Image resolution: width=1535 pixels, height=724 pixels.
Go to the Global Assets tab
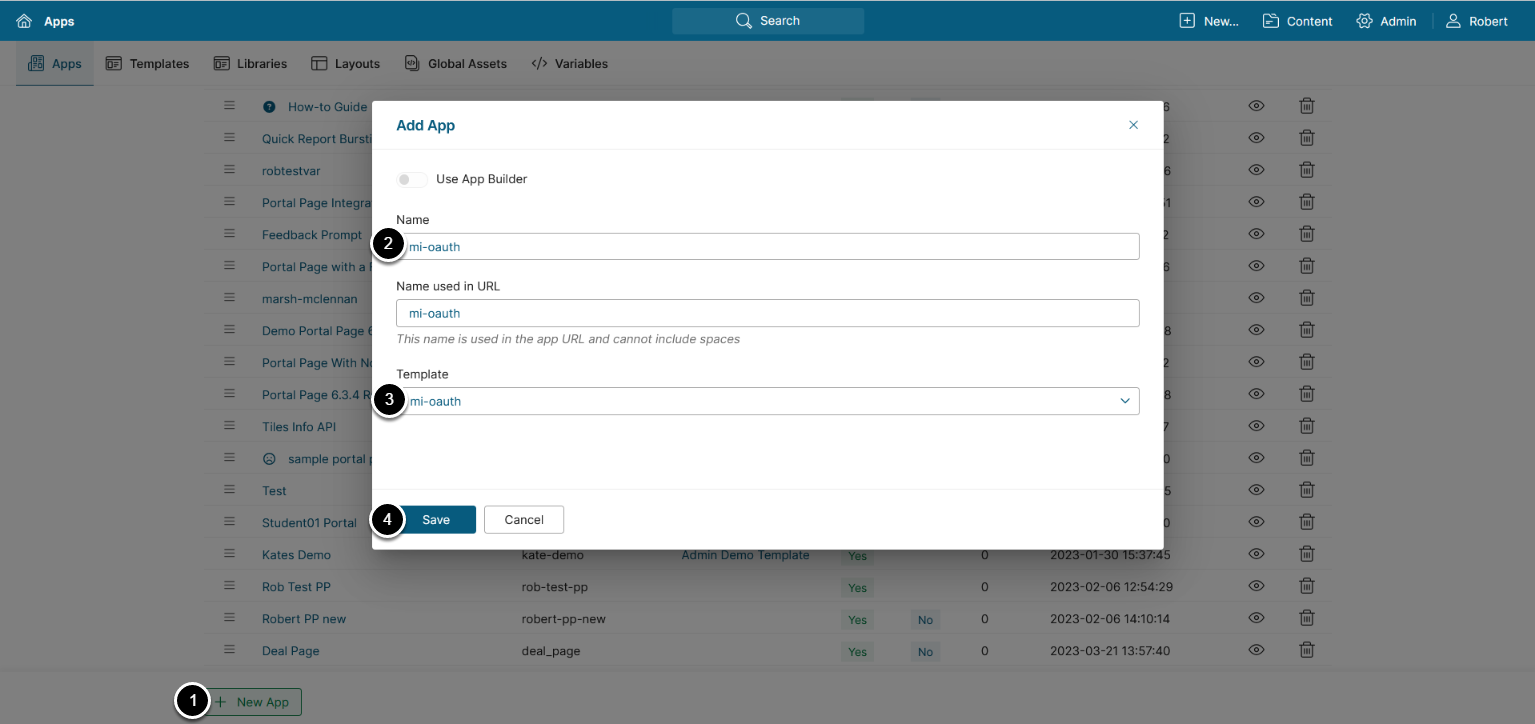(455, 63)
